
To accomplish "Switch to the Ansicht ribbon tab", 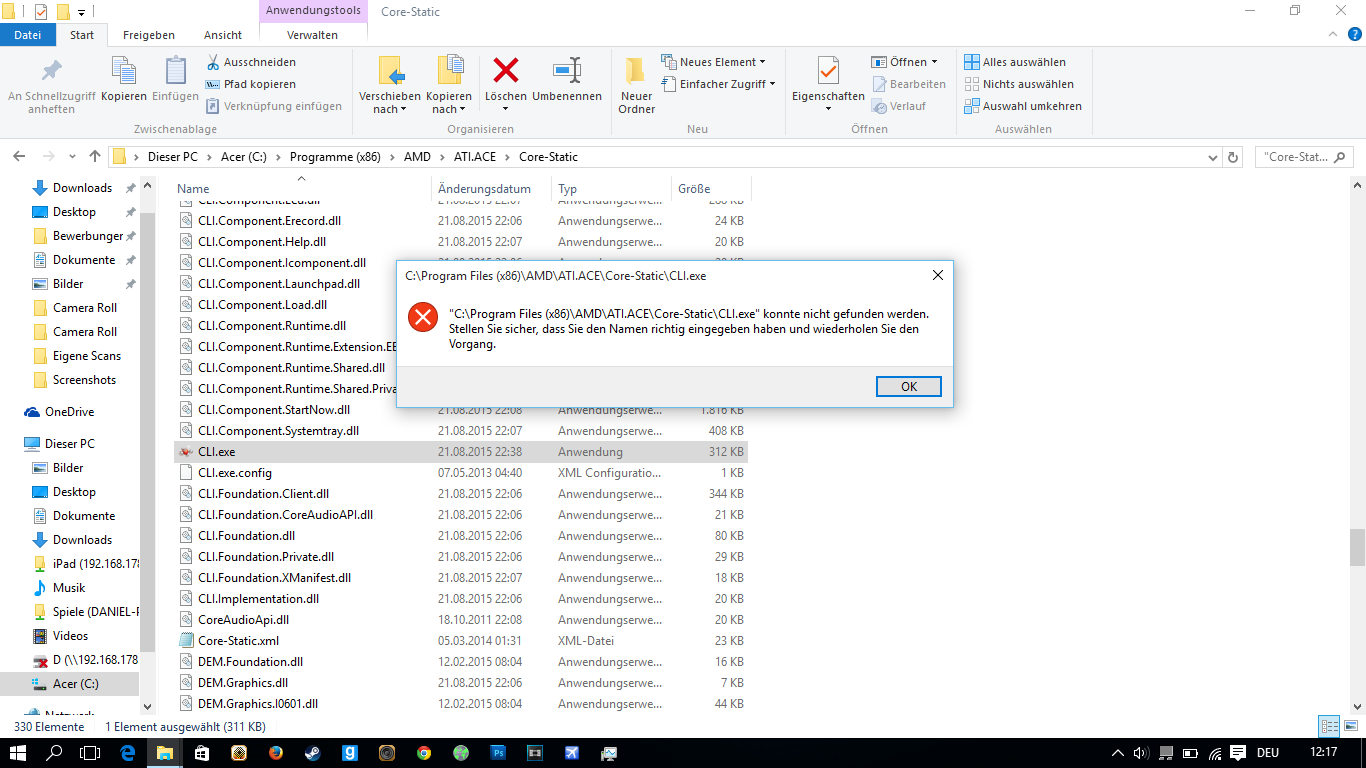I will [x=222, y=34].
